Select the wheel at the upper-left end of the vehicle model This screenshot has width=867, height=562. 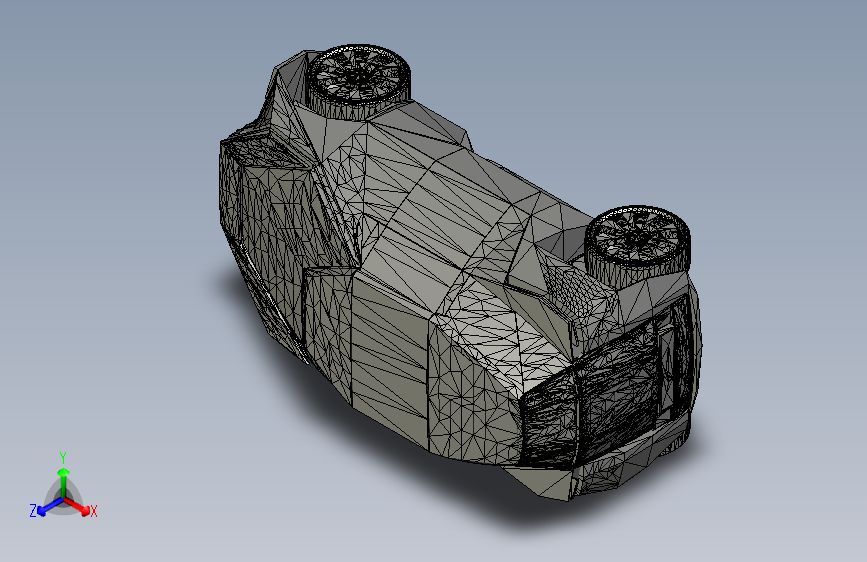tap(359, 82)
